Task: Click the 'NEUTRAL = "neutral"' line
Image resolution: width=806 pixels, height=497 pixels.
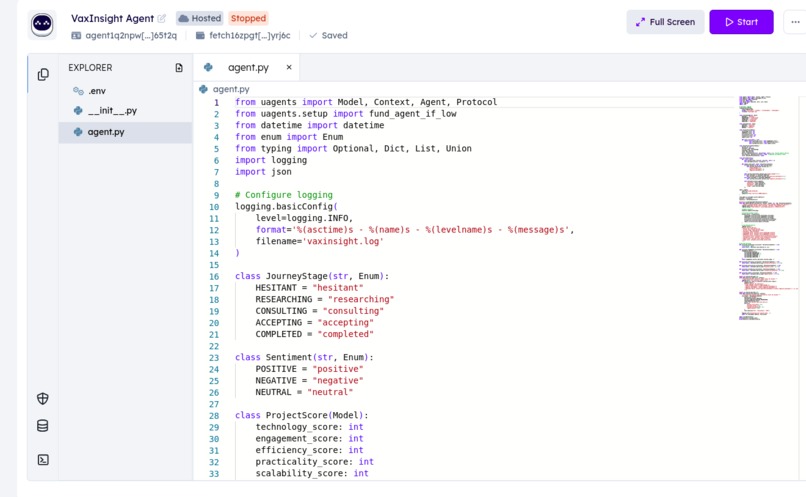Action: click(x=304, y=392)
